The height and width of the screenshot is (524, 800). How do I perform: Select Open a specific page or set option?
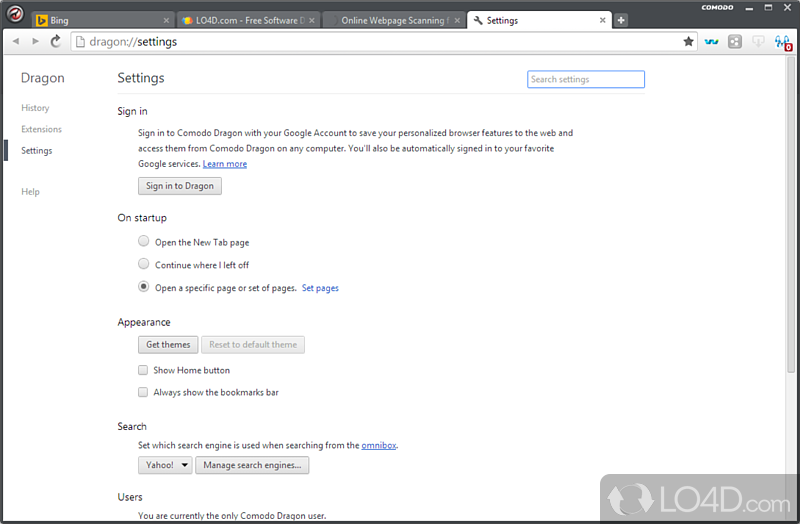(143, 287)
